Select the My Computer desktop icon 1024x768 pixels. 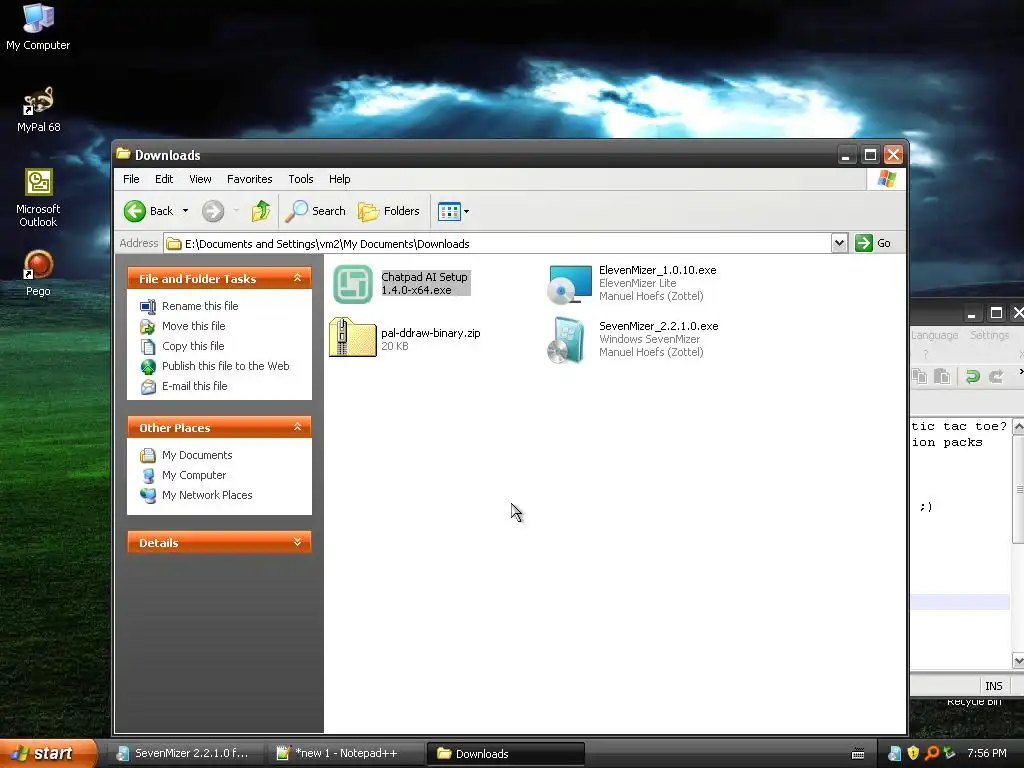coord(38,27)
